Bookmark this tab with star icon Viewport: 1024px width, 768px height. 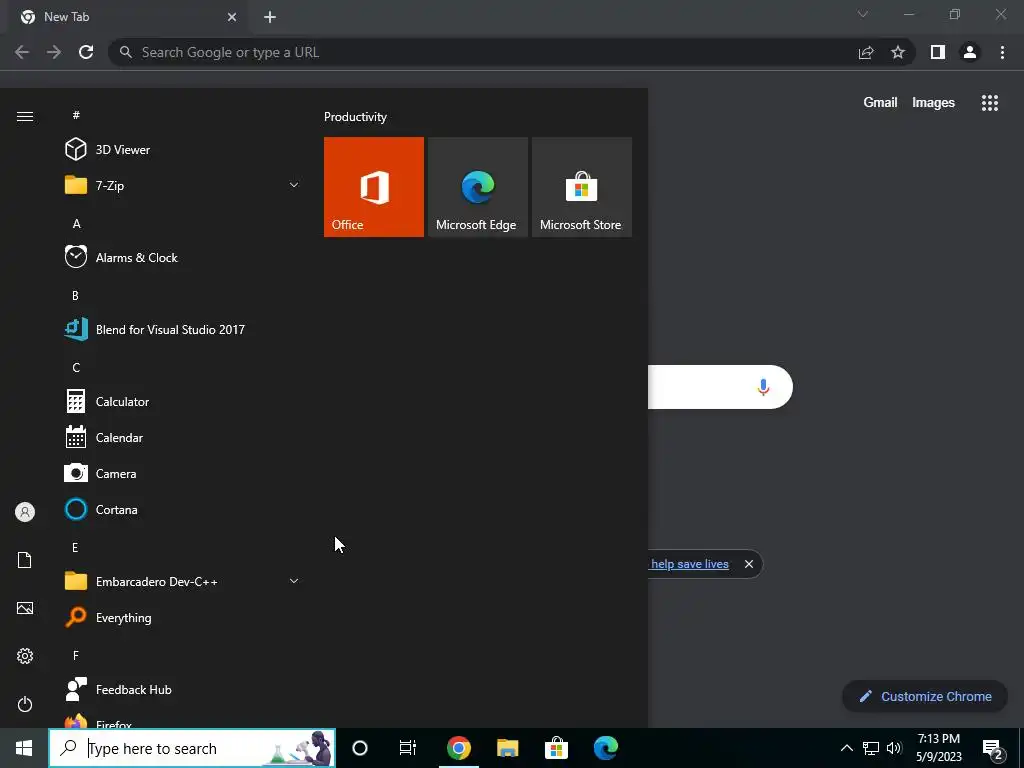pyautogui.click(x=898, y=52)
